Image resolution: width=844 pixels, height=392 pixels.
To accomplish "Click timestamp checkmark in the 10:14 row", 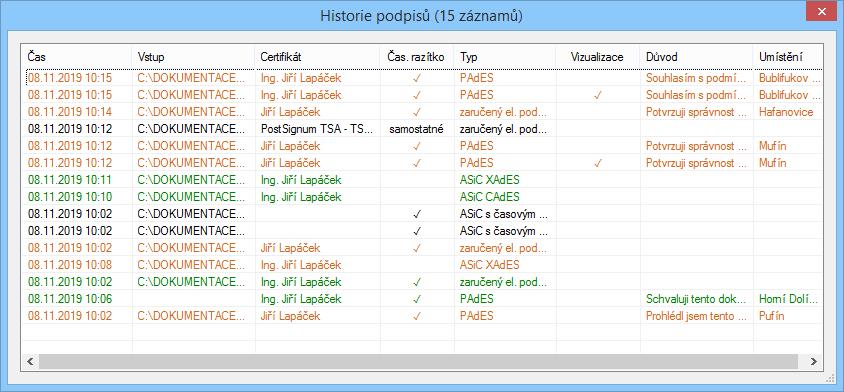I will click(417, 112).
